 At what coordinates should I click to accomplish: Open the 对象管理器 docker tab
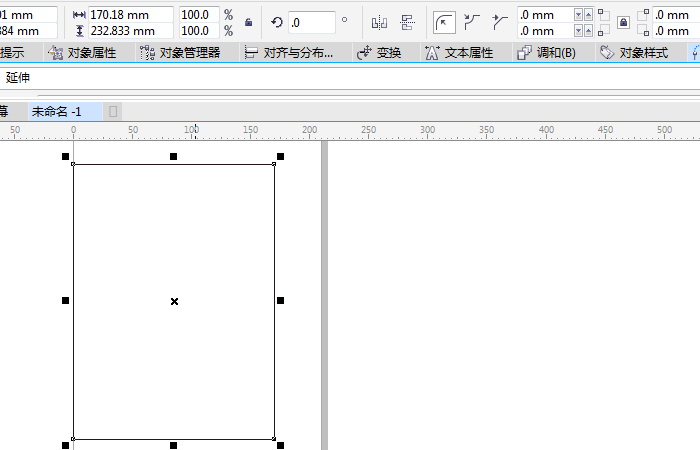click(x=180, y=53)
